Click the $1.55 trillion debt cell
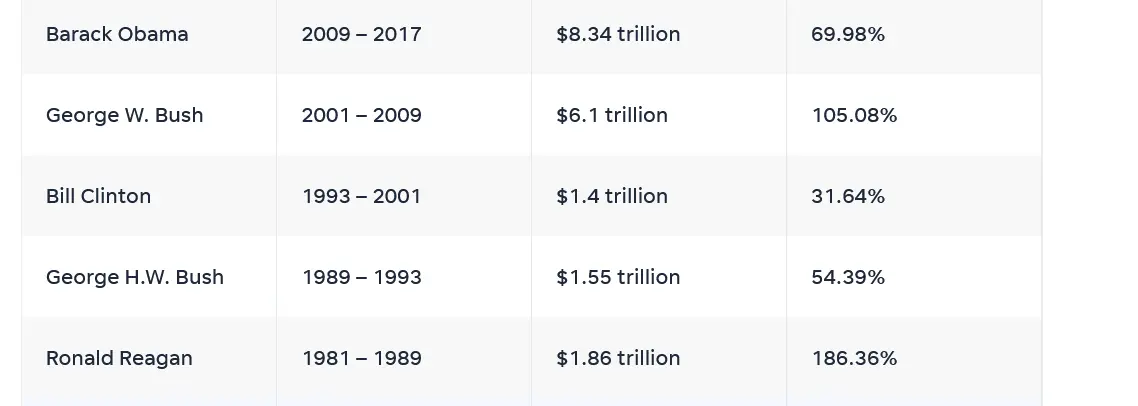 (618, 277)
